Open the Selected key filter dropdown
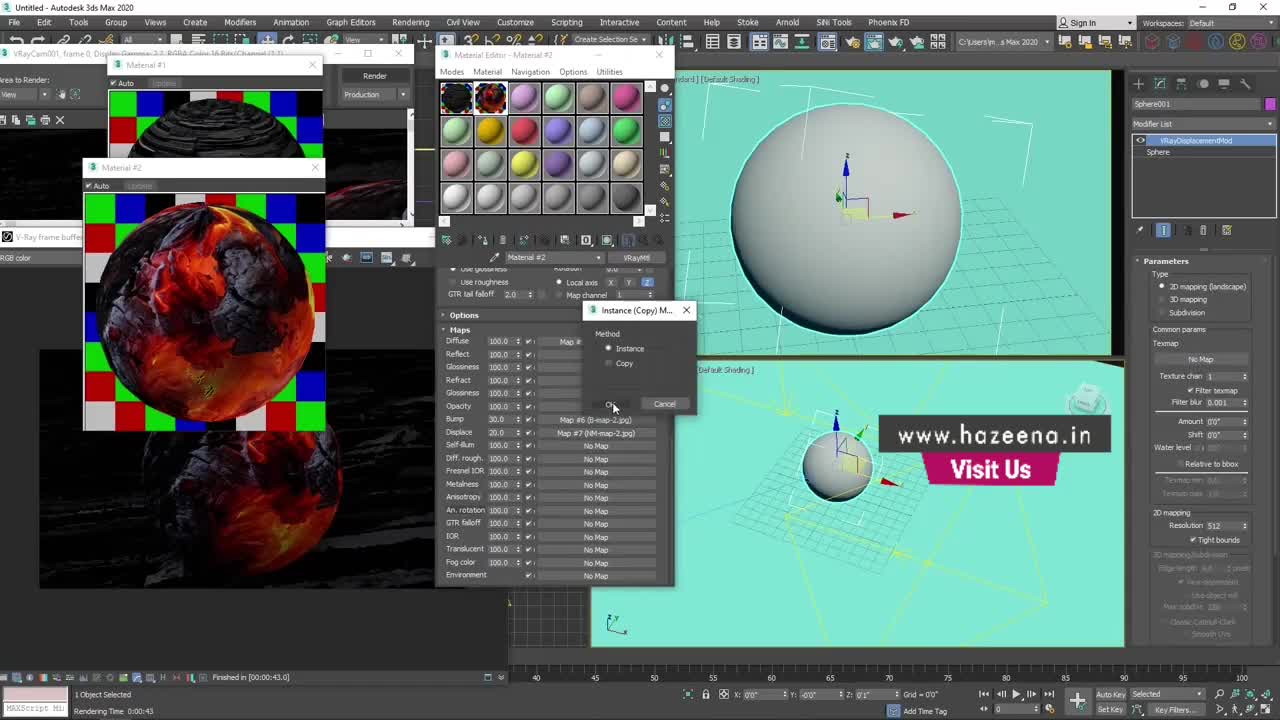 (x=1167, y=694)
